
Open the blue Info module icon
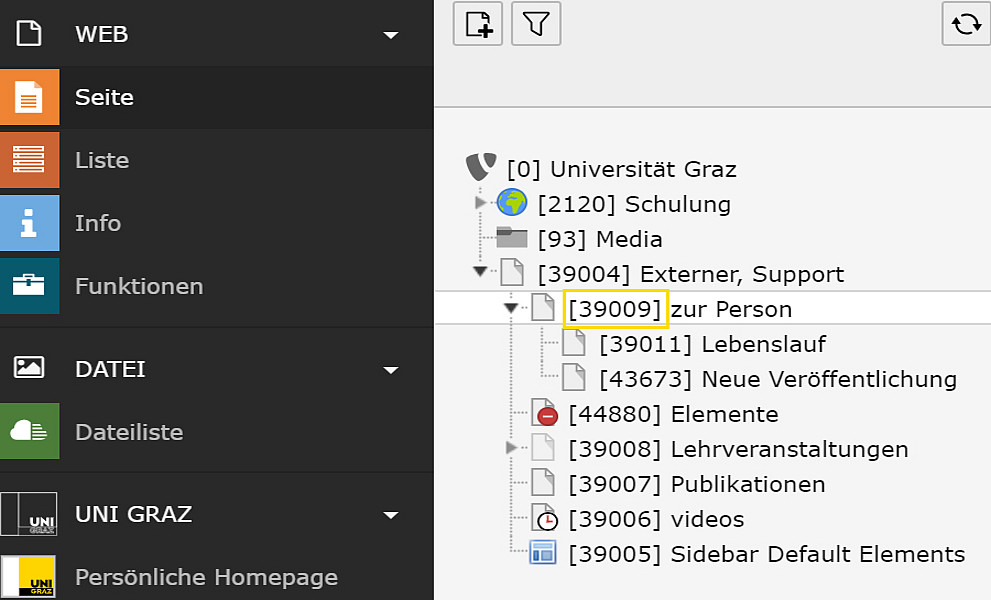[30, 223]
